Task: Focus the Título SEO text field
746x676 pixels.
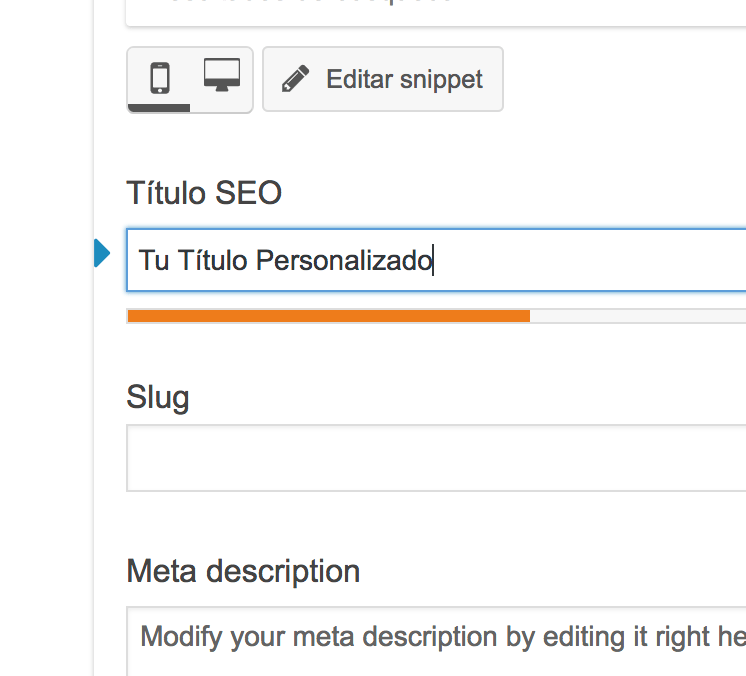Action: [x=436, y=260]
